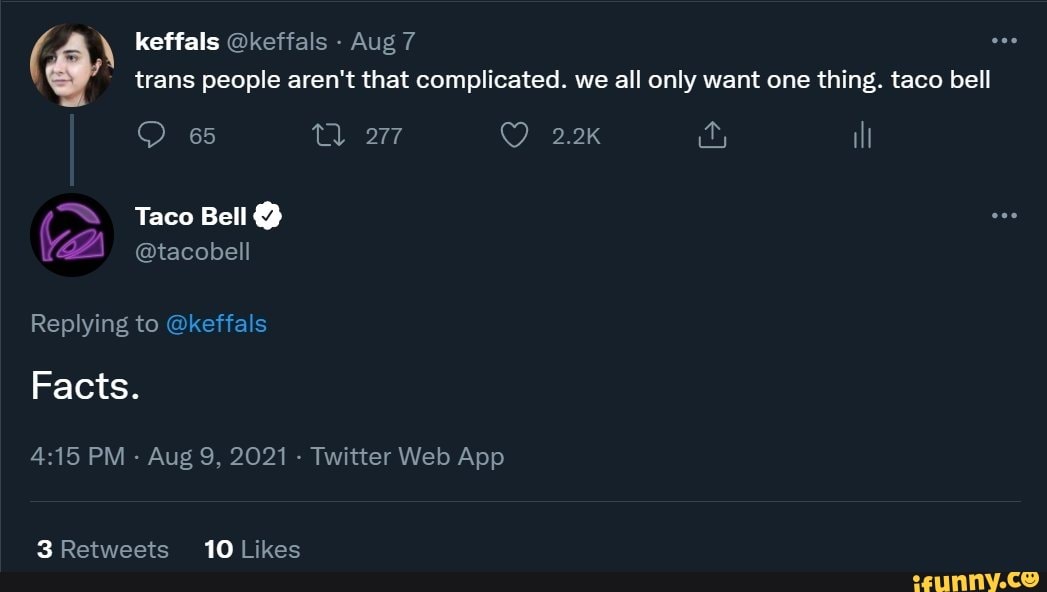
Task: Click Taco Bell's verified checkmark badge
Action: [266, 214]
